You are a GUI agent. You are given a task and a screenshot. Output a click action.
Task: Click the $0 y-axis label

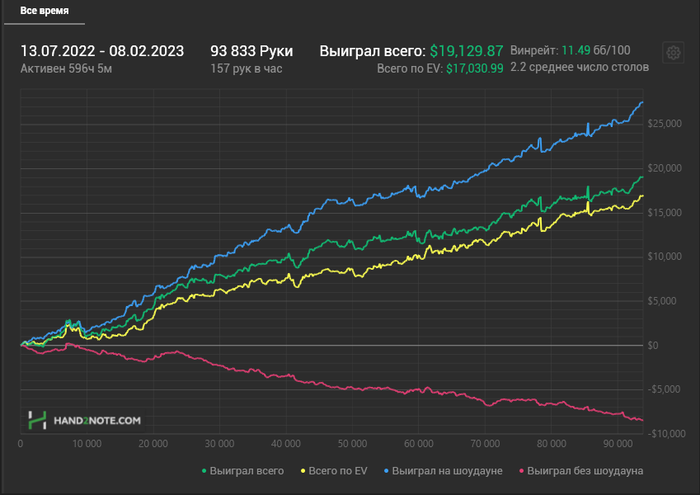point(653,345)
